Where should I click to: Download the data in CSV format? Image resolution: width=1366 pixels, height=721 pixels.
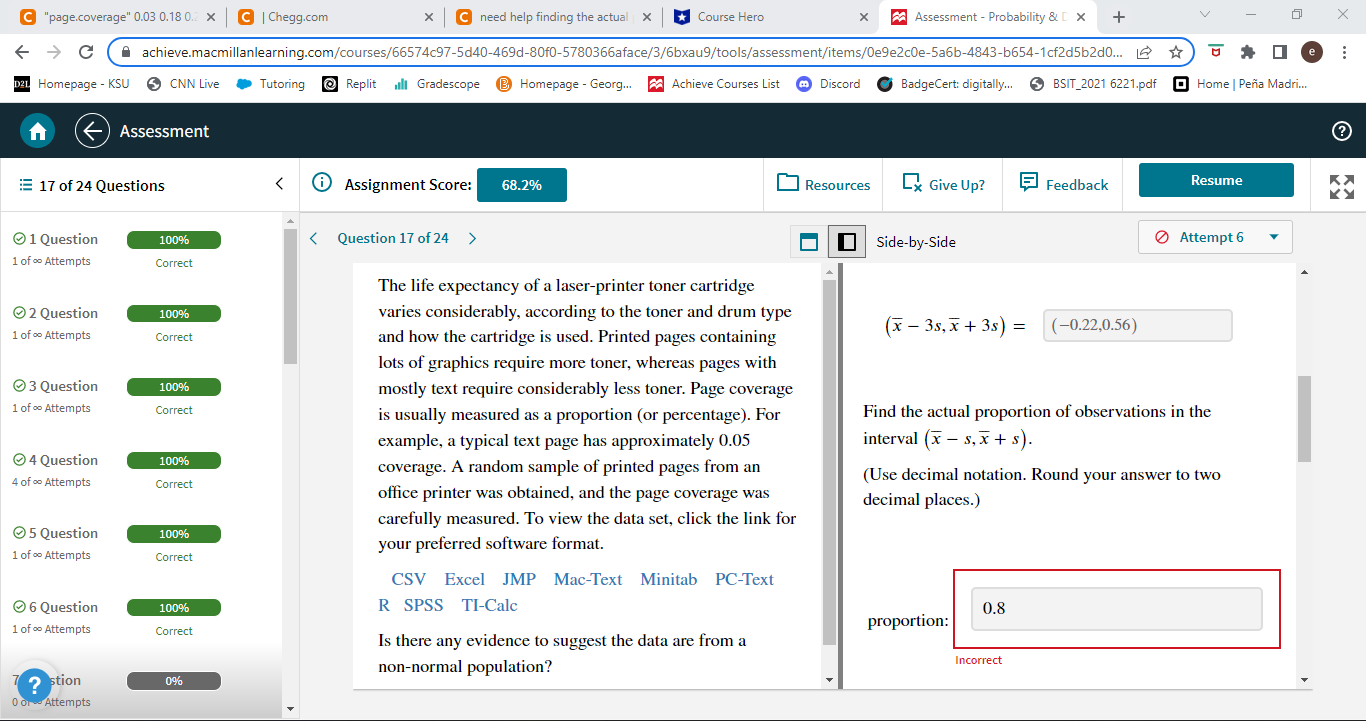(408, 579)
